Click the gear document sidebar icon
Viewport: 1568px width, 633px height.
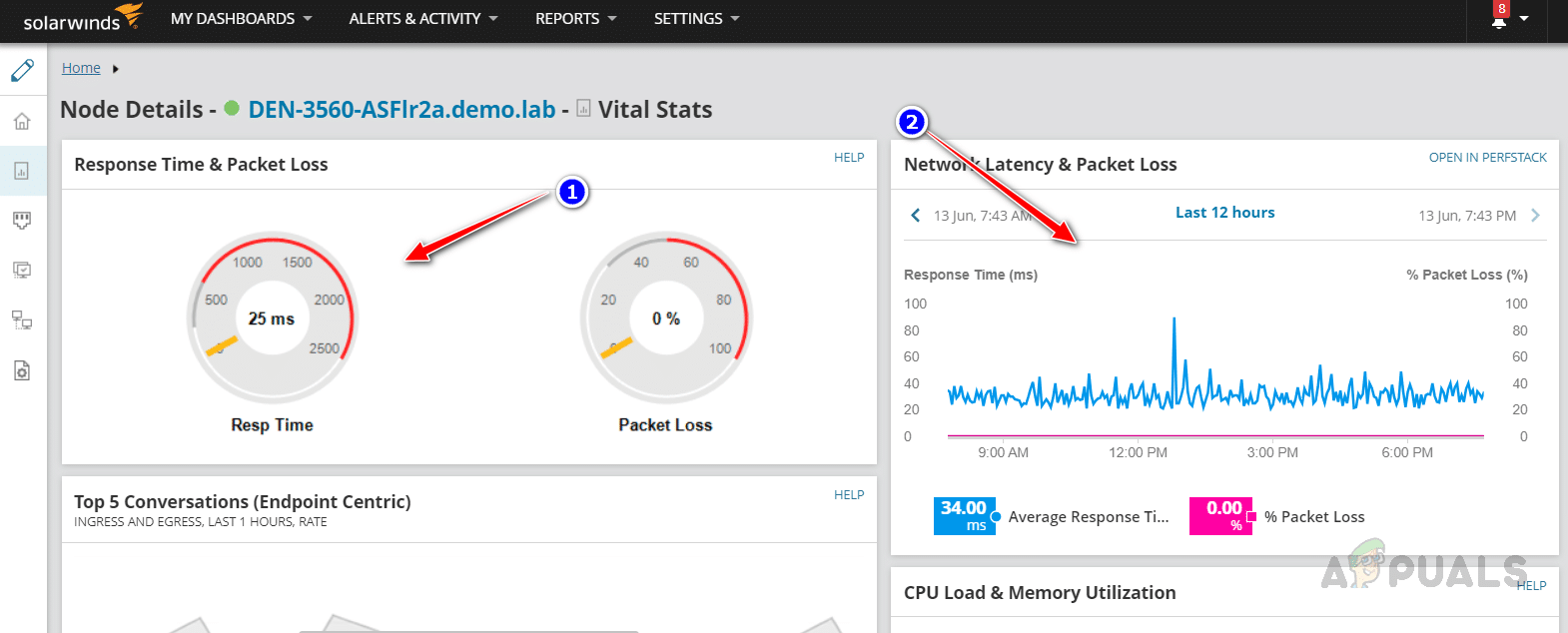pyautogui.click(x=22, y=370)
